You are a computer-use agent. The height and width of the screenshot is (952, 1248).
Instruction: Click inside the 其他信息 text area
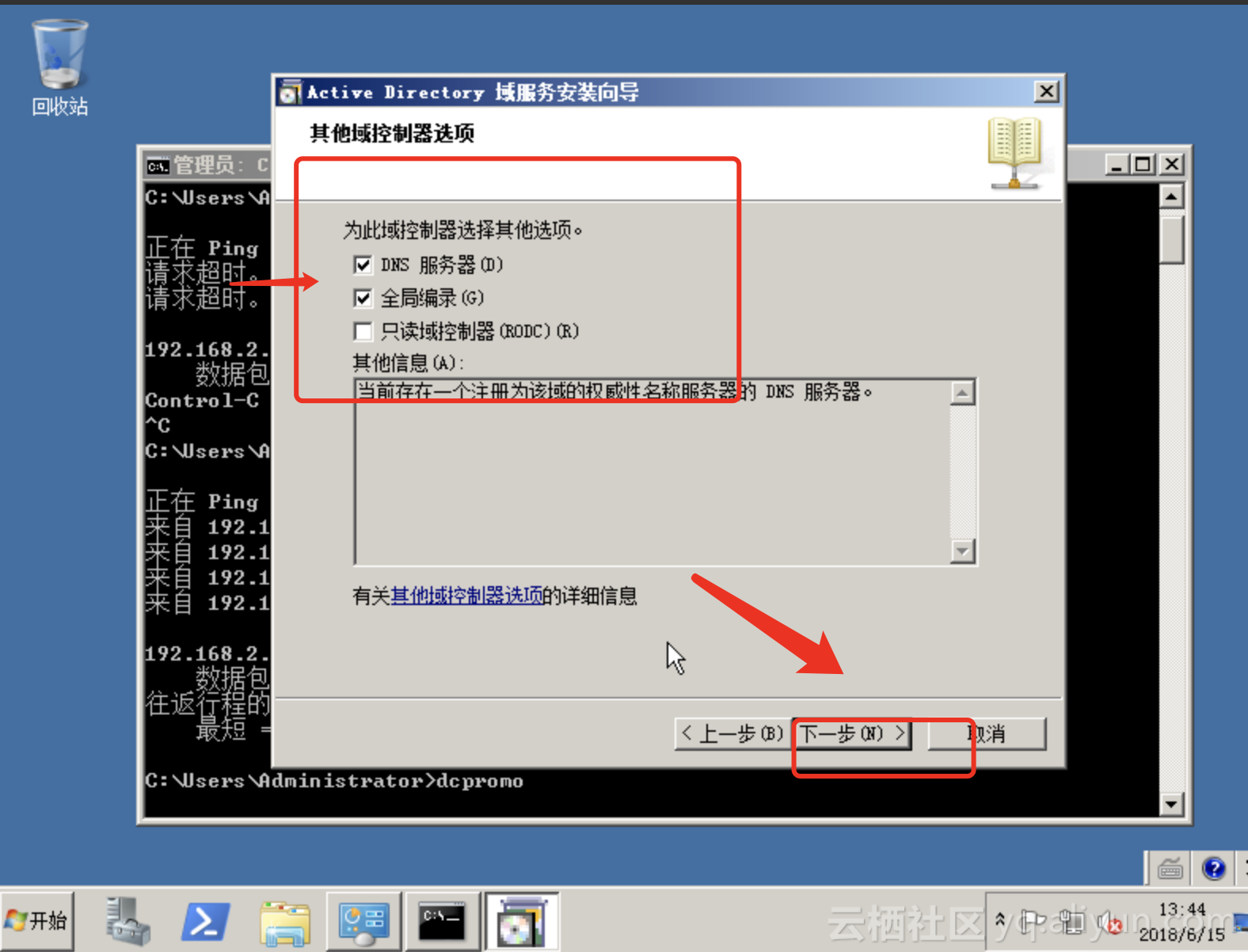653,472
